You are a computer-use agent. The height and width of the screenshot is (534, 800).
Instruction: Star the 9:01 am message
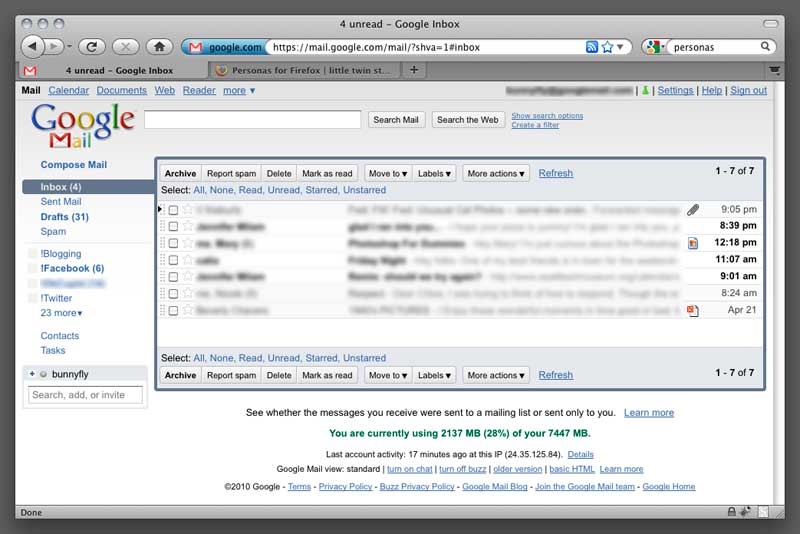[188, 276]
